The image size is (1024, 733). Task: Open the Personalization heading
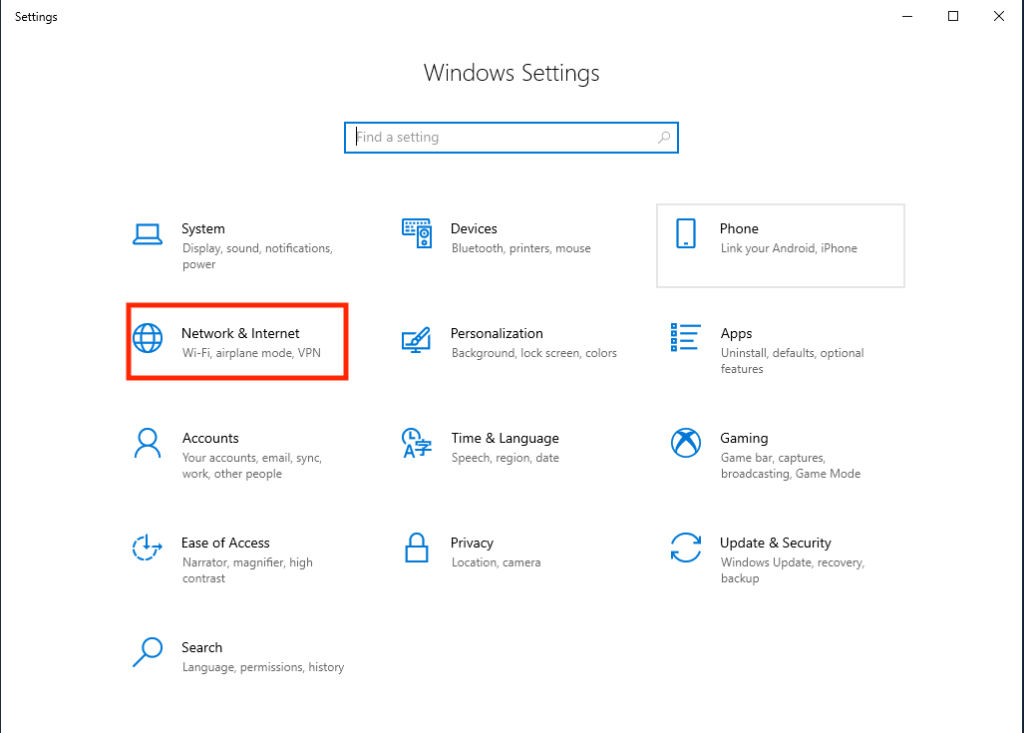tap(496, 333)
